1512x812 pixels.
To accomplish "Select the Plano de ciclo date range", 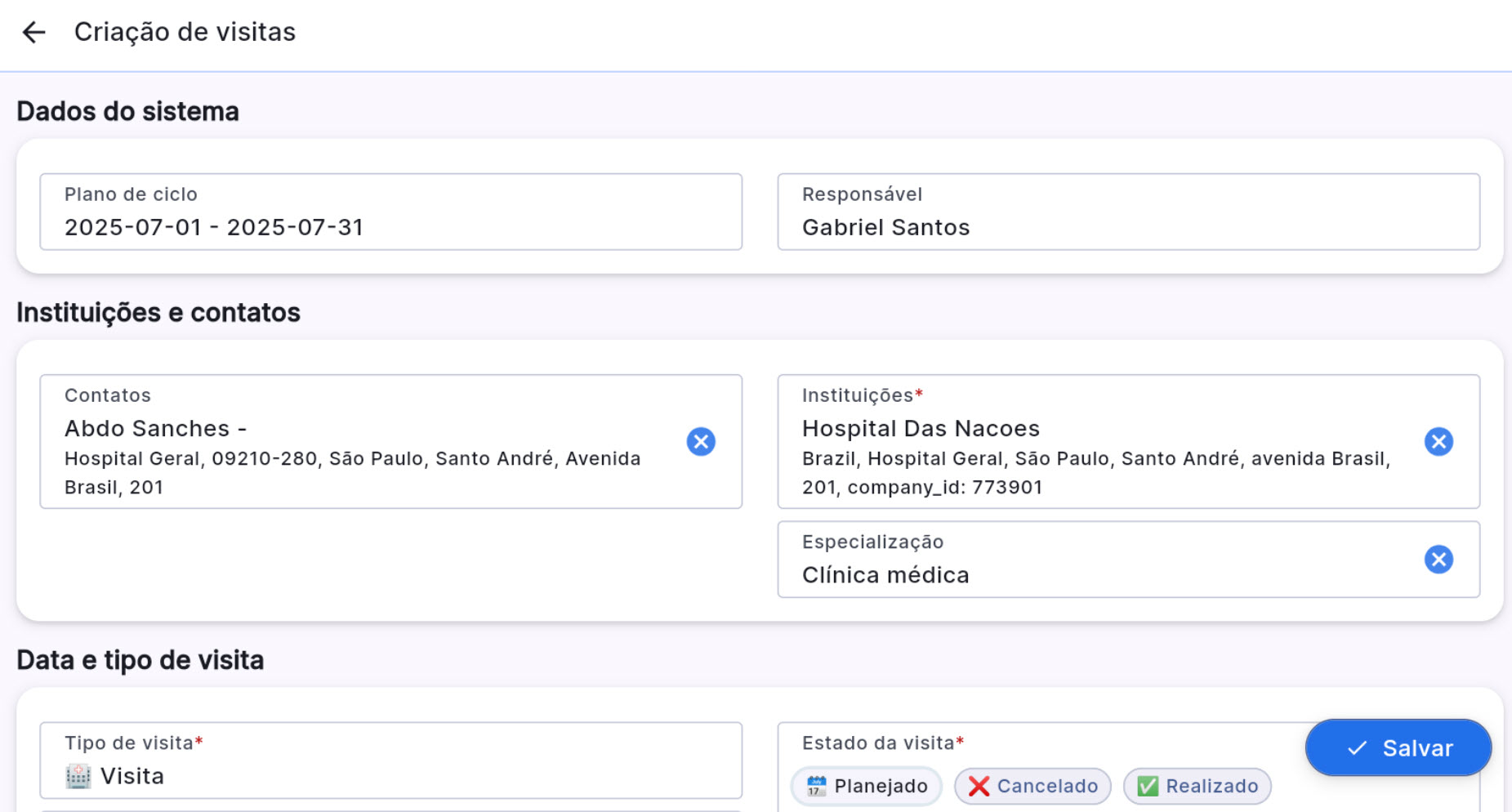I will tap(390, 212).
